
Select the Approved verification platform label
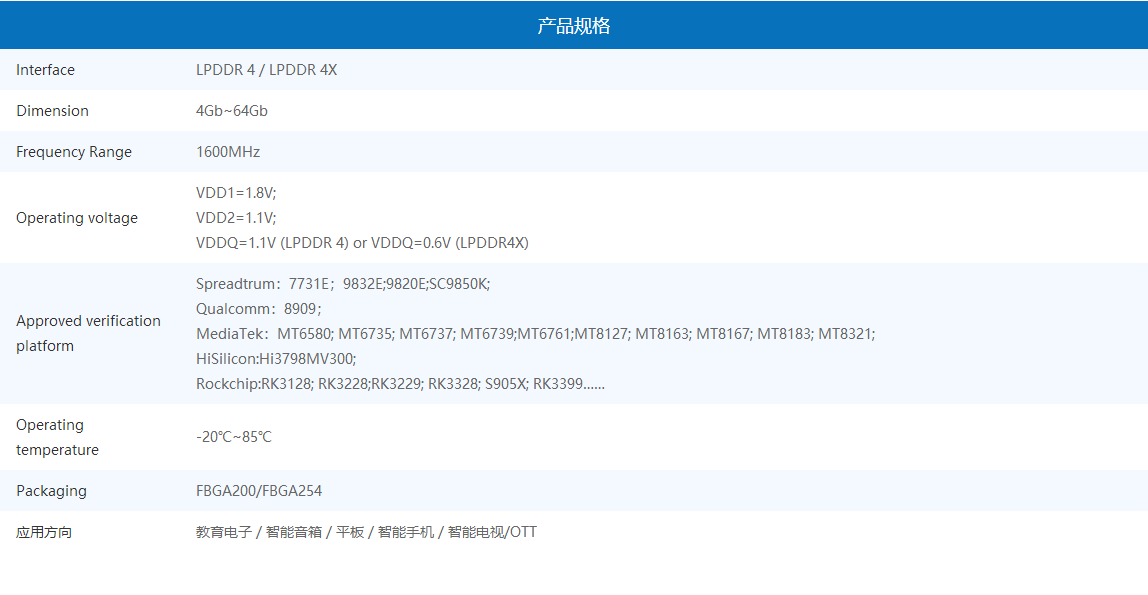tap(89, 334)
